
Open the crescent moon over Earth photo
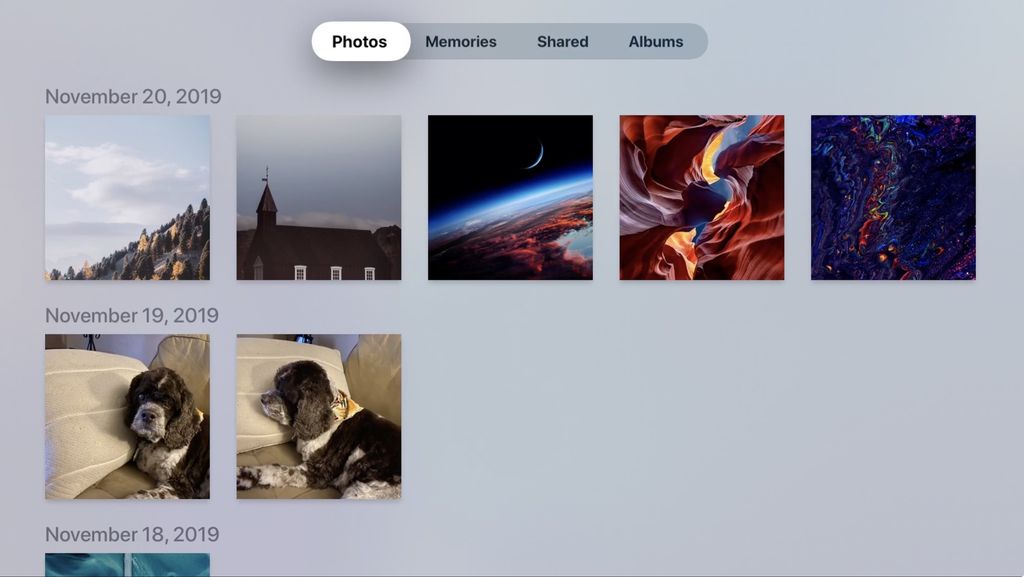click(x=510, y=198)
